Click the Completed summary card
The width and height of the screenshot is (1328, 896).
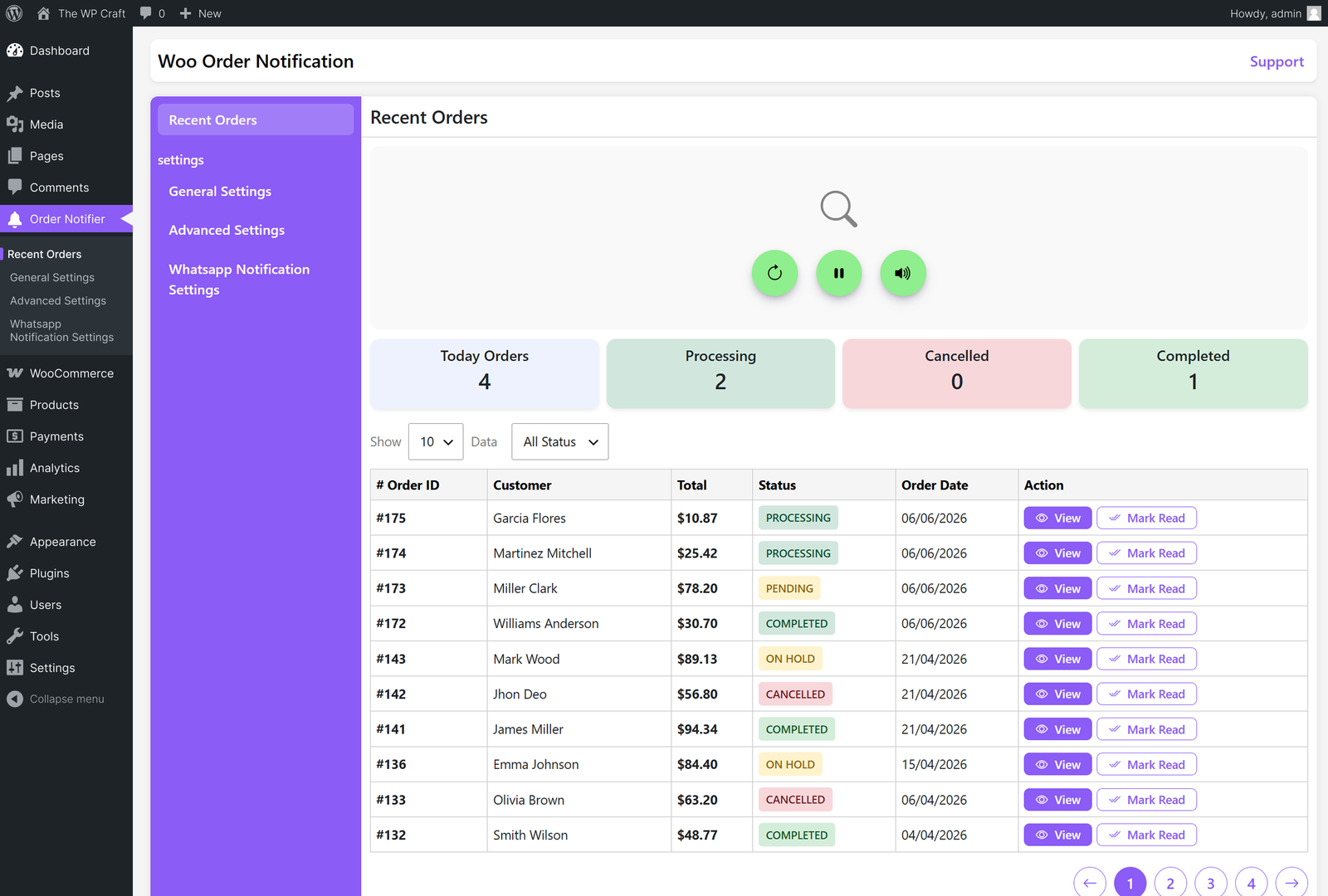pos(1194,373)
